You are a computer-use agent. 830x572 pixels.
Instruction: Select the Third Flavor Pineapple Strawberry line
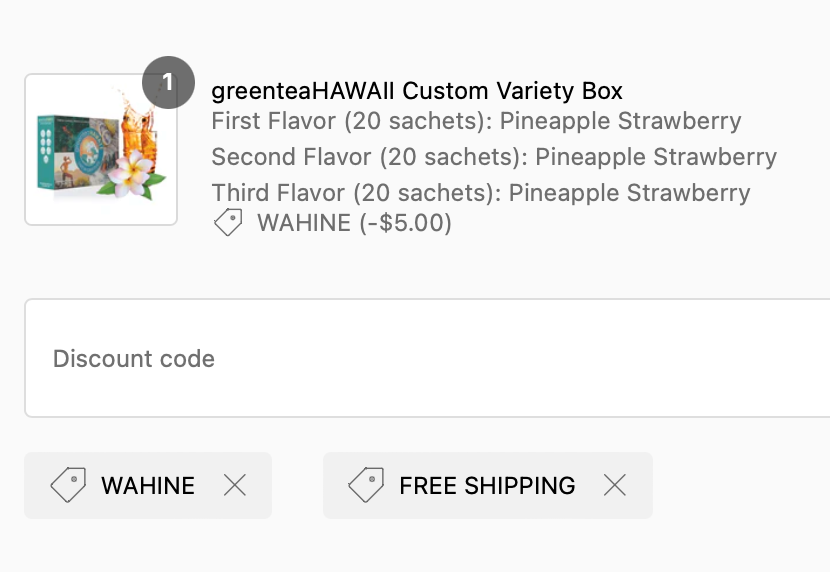481,193
